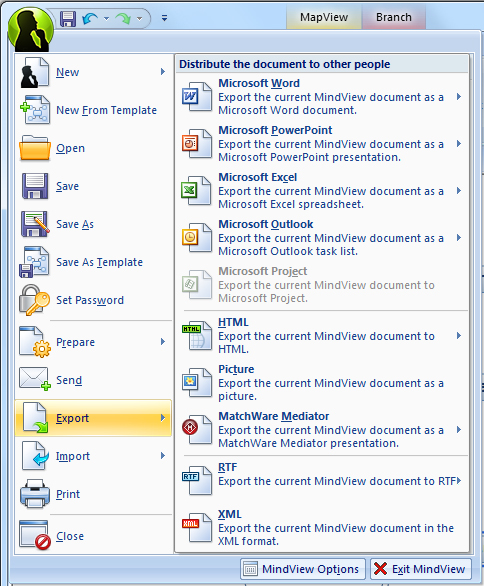Expand the HTML export submenu arrow
Viewport: 484px width, 586px height.
click(x=459, y=336)
